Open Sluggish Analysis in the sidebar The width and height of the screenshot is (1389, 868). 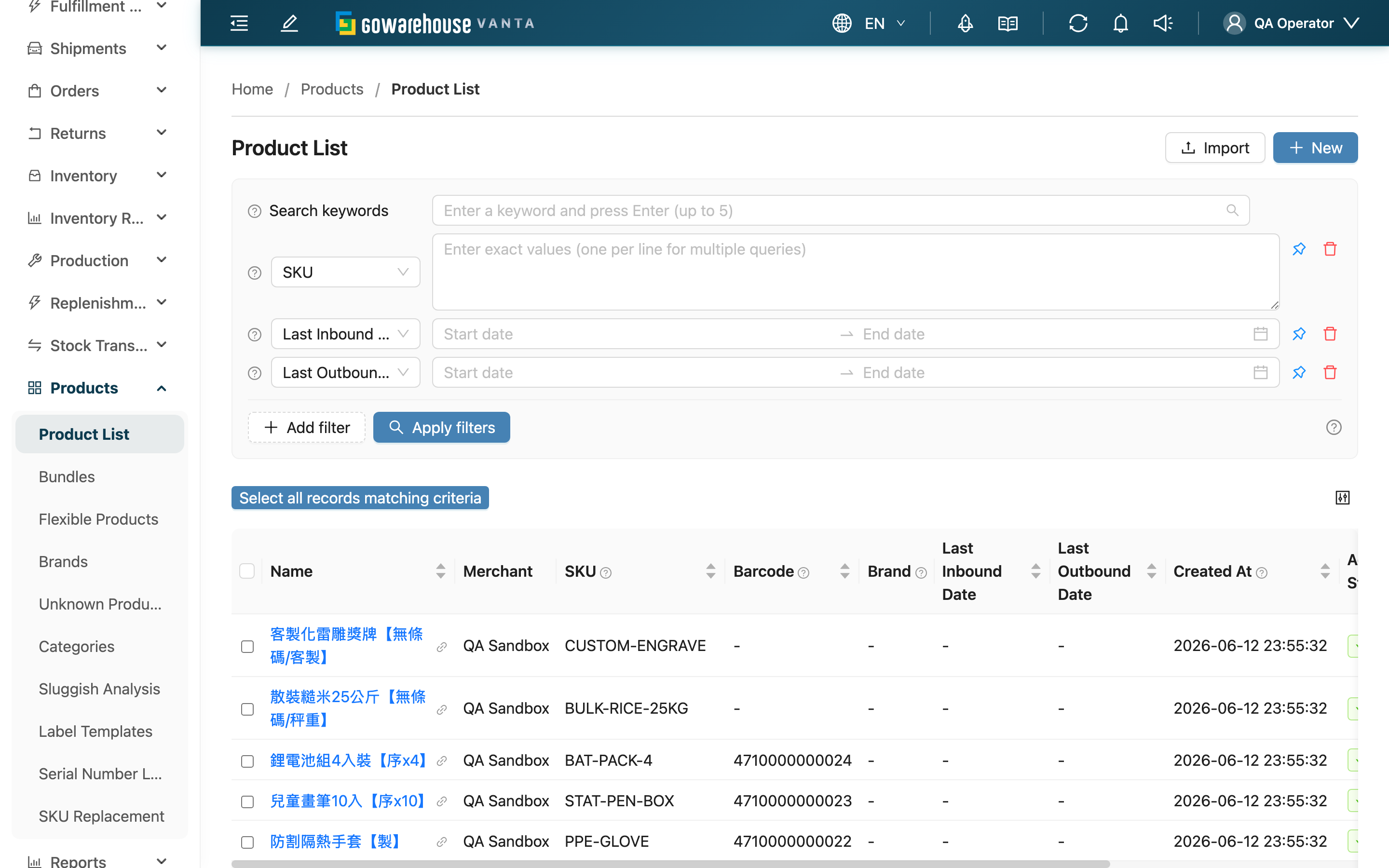99,689
